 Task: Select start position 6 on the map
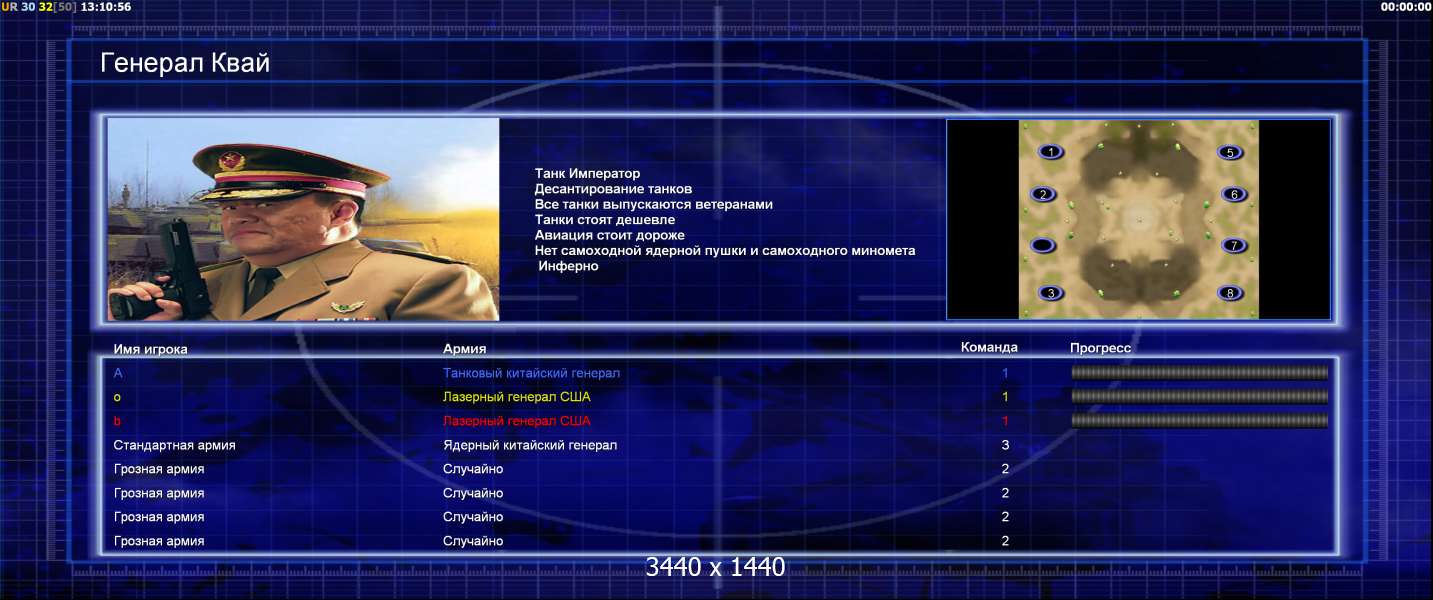(1235, 194)
